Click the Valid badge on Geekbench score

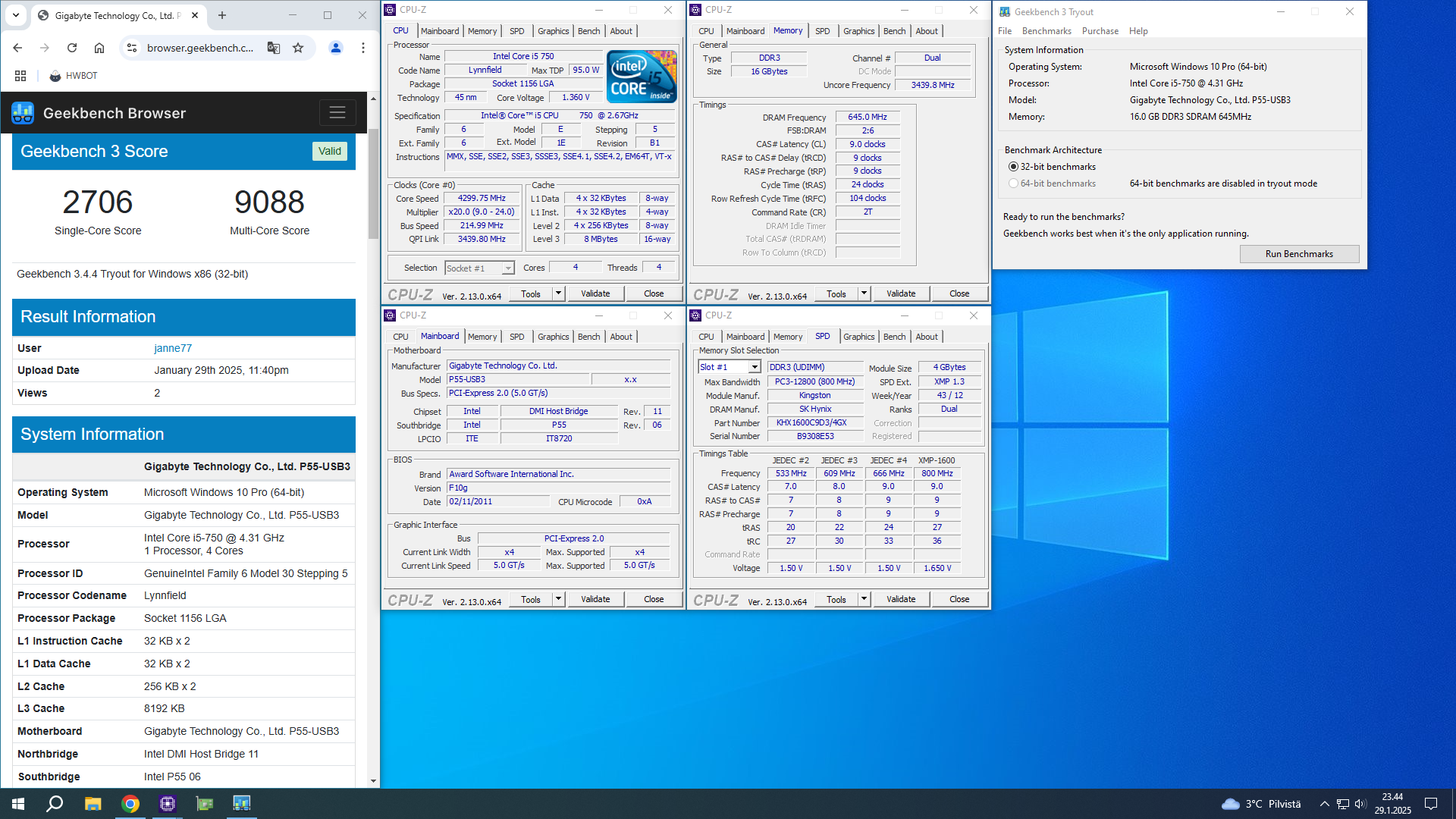329,151
